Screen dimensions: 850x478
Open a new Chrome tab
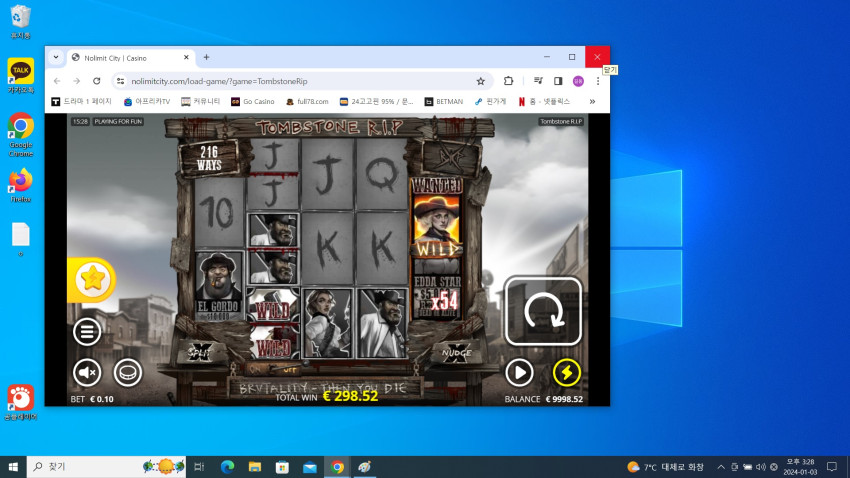point(206,57)
